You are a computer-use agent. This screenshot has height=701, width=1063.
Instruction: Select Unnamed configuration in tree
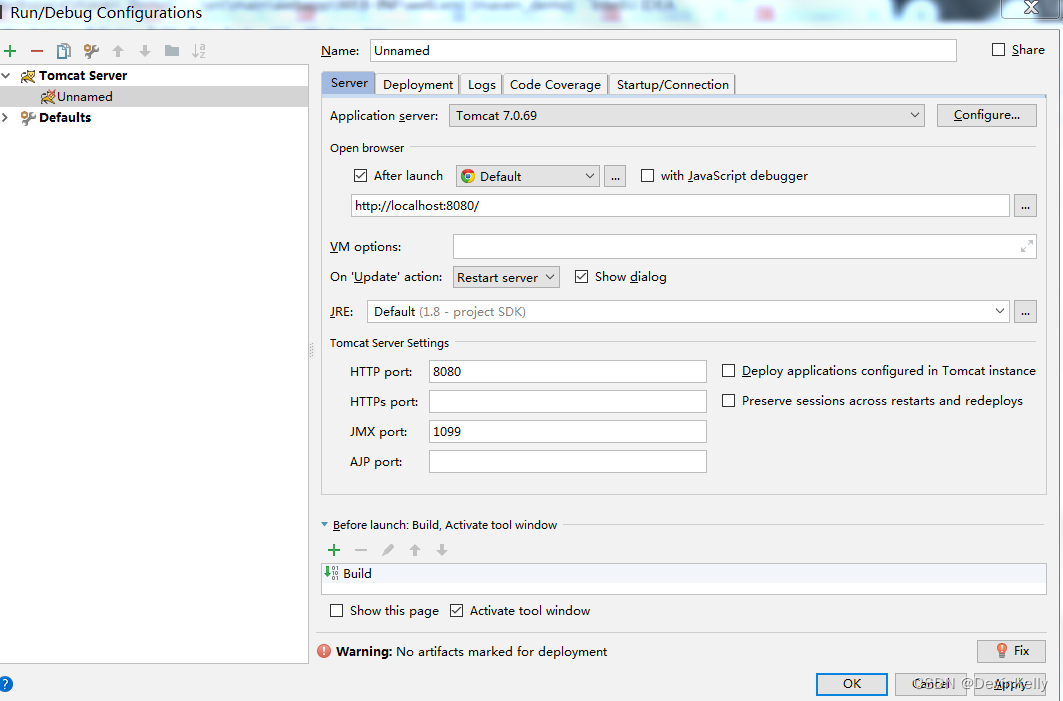[154, 96]
